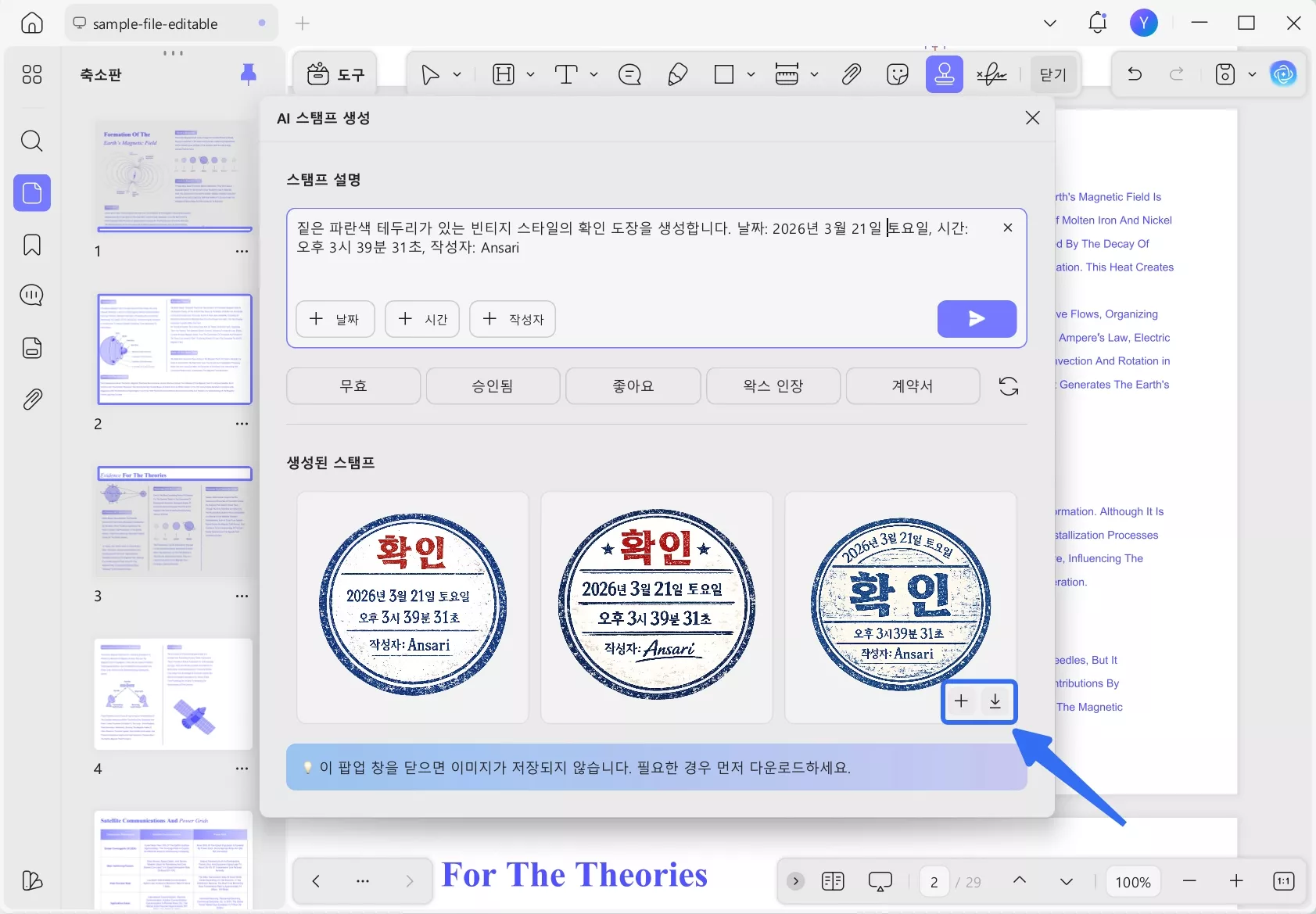Select the text box tool
The height and width of the screenshot is (914, 1316).
(566, 74)
